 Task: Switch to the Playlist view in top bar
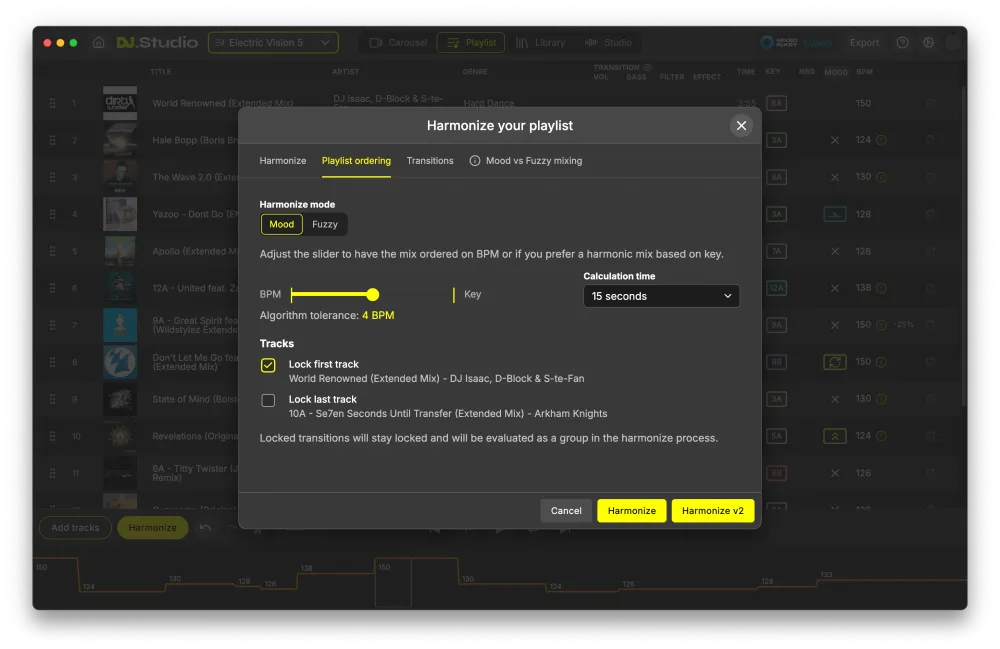click(471, 43)
